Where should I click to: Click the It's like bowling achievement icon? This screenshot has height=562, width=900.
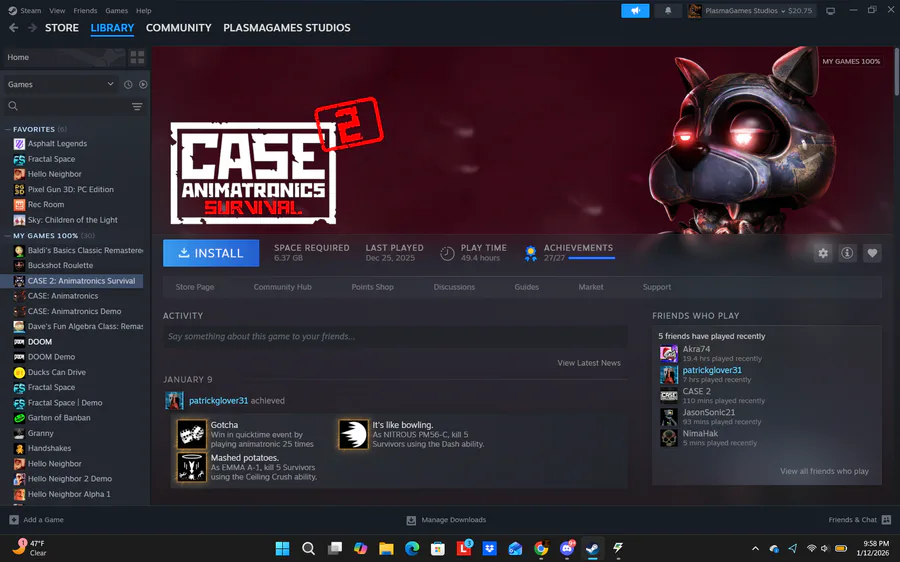pos(353,434)
